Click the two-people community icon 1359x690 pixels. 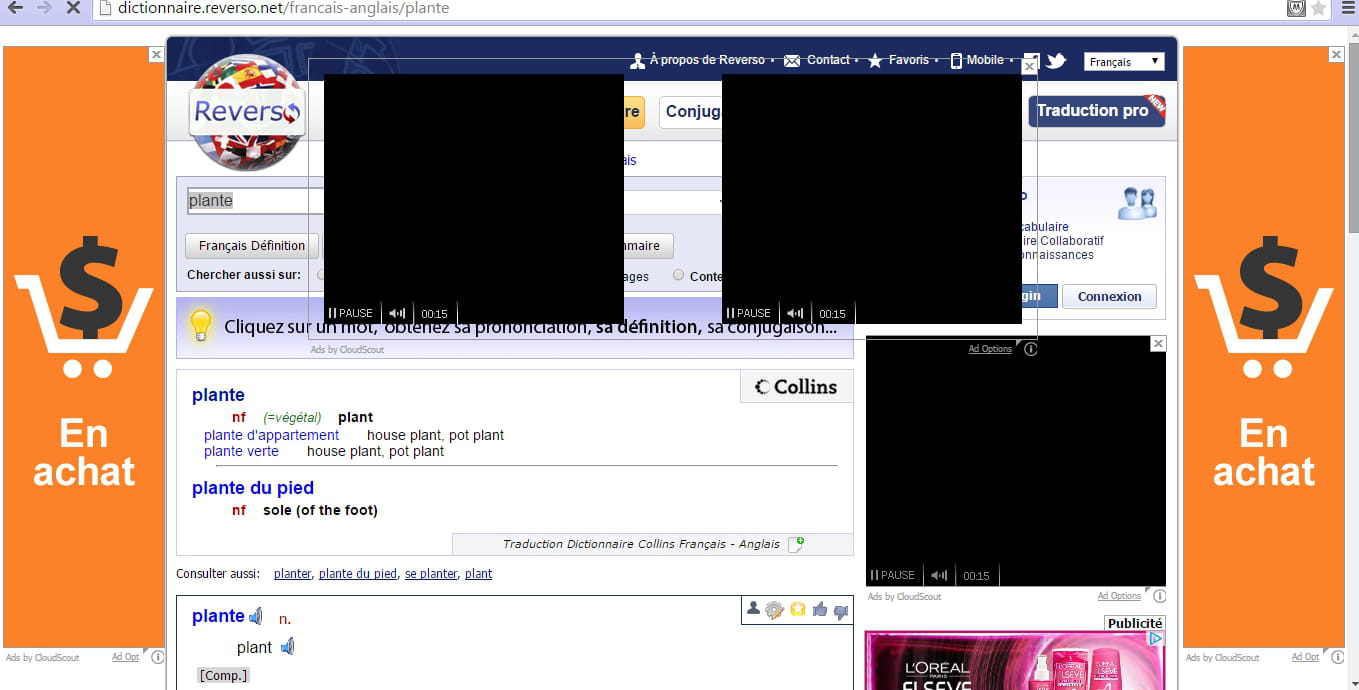(x=1137, y=203)
